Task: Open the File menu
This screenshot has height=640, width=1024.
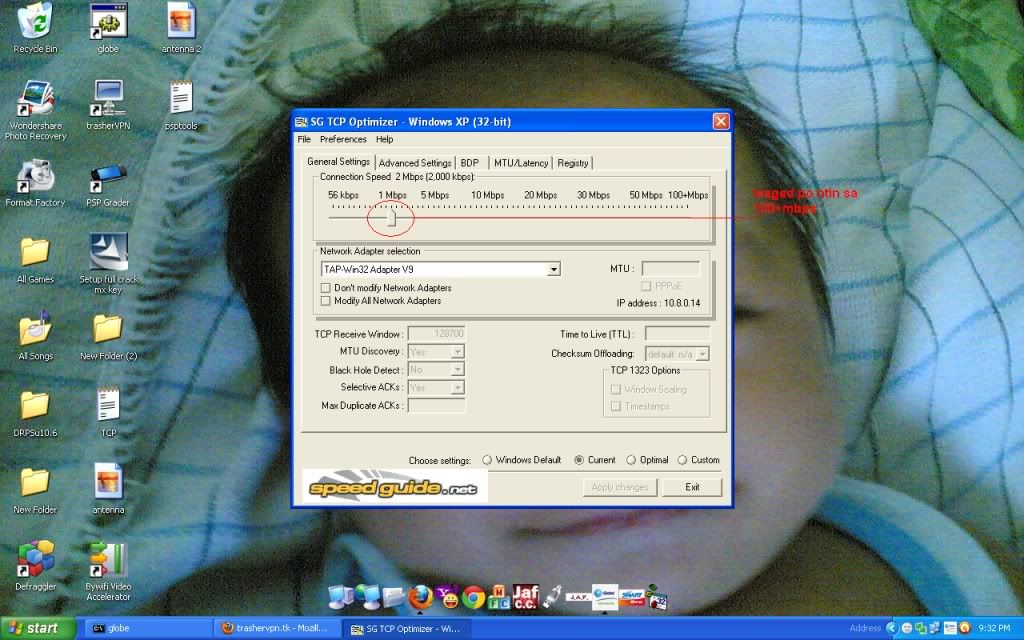Action: (x=304, y=139)
